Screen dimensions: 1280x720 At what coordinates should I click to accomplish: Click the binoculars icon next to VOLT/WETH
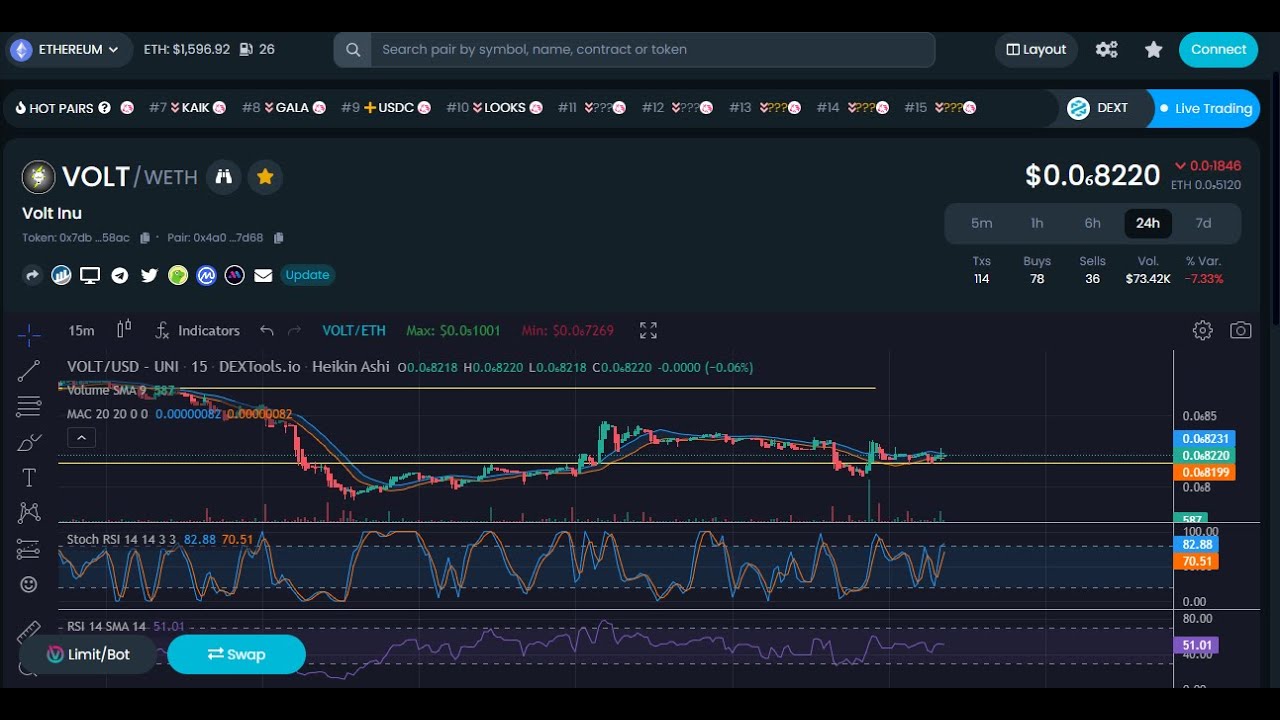click(224, 177)
